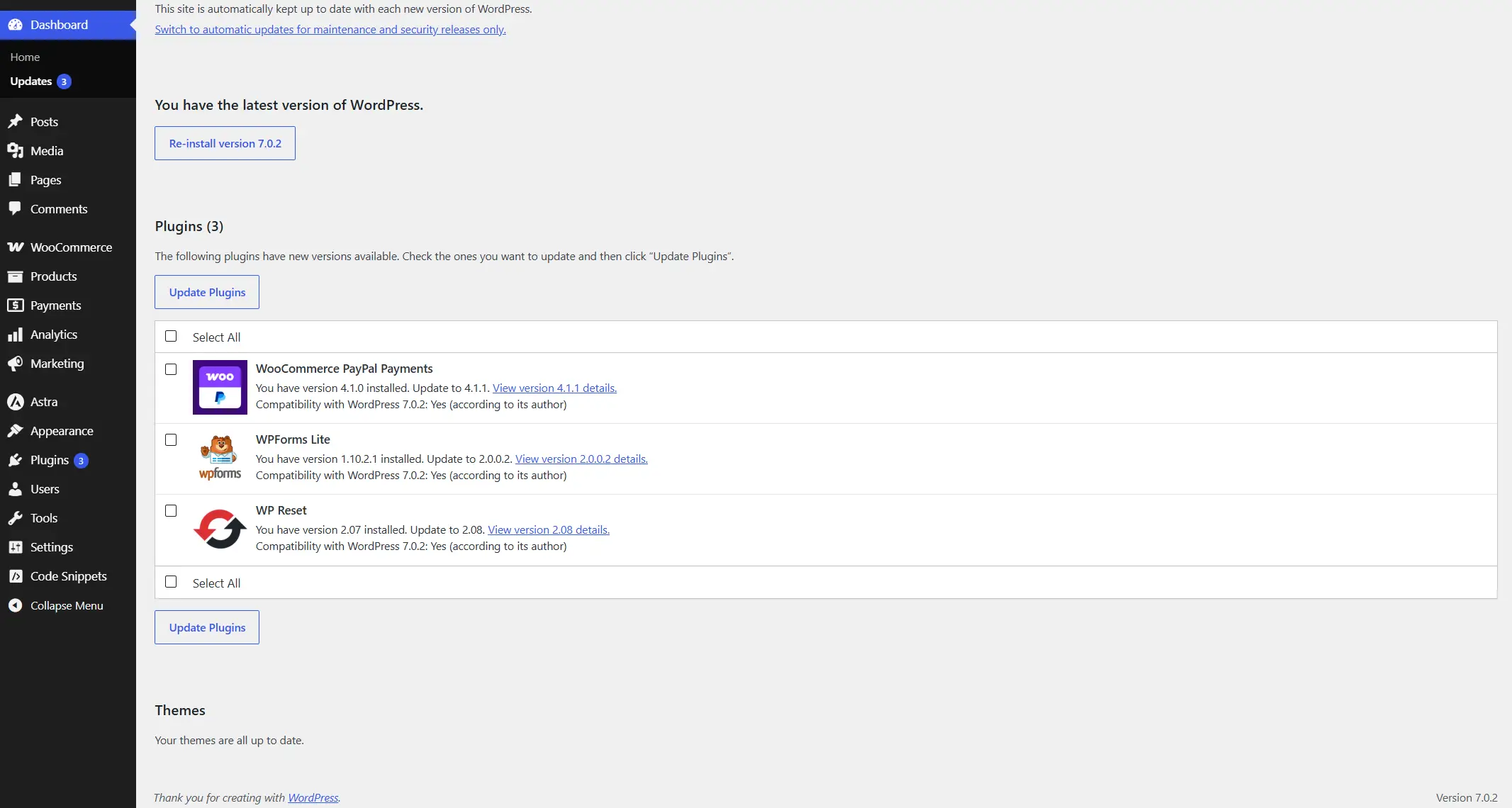The image size is (1512, 808).
Task: Click switch to maintenance and security releases link
Action: coord(330,29)
